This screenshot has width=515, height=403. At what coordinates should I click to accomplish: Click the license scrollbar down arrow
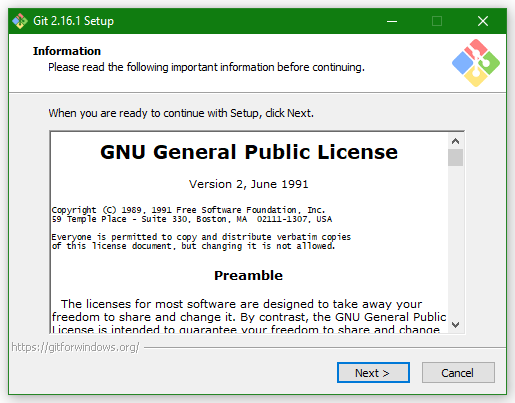click(x=455, y=324)
